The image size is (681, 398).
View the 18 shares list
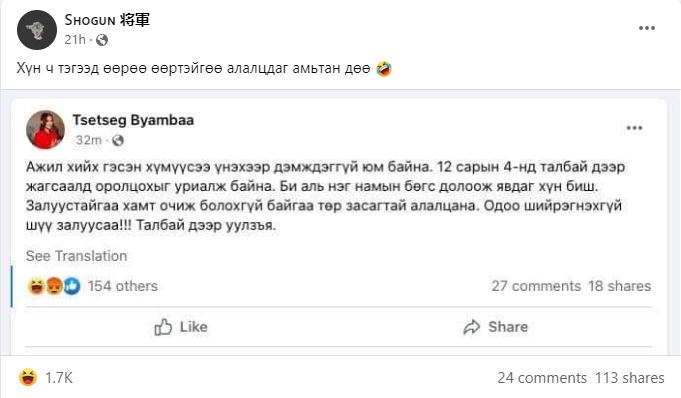620,286
